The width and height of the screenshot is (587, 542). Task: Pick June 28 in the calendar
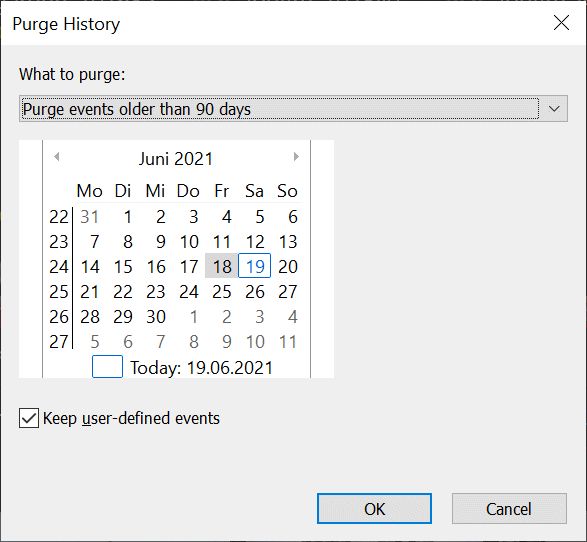(90, 317)
